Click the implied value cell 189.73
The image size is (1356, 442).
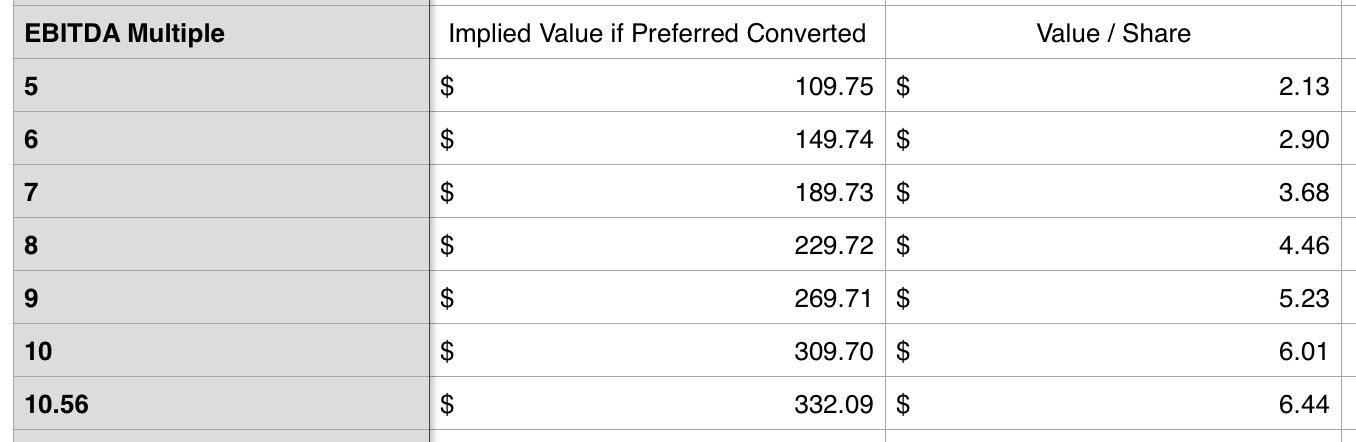[x=657, y=191]
